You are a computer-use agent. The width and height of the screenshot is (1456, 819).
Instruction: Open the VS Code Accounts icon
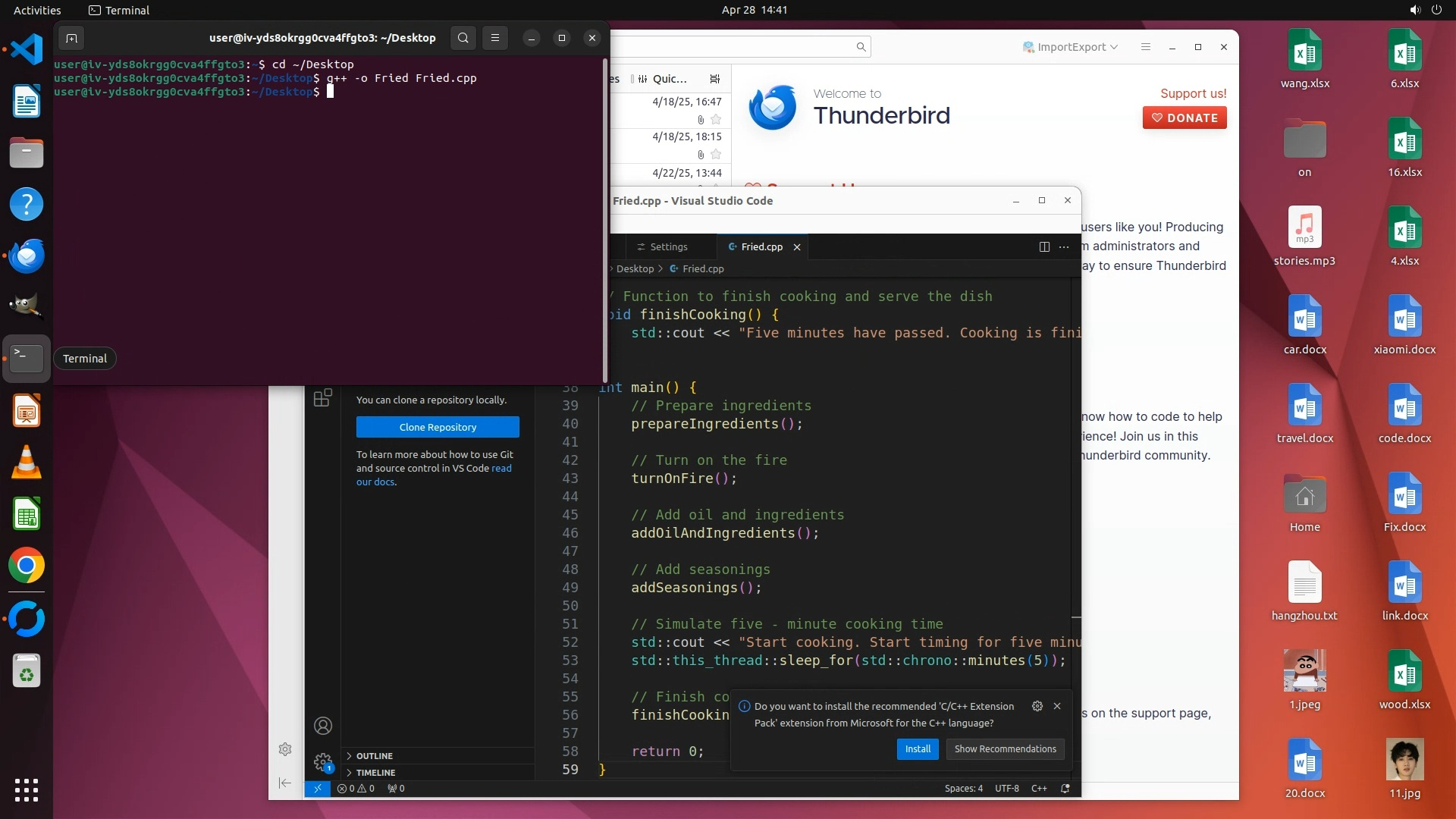(x=323, y=726)
